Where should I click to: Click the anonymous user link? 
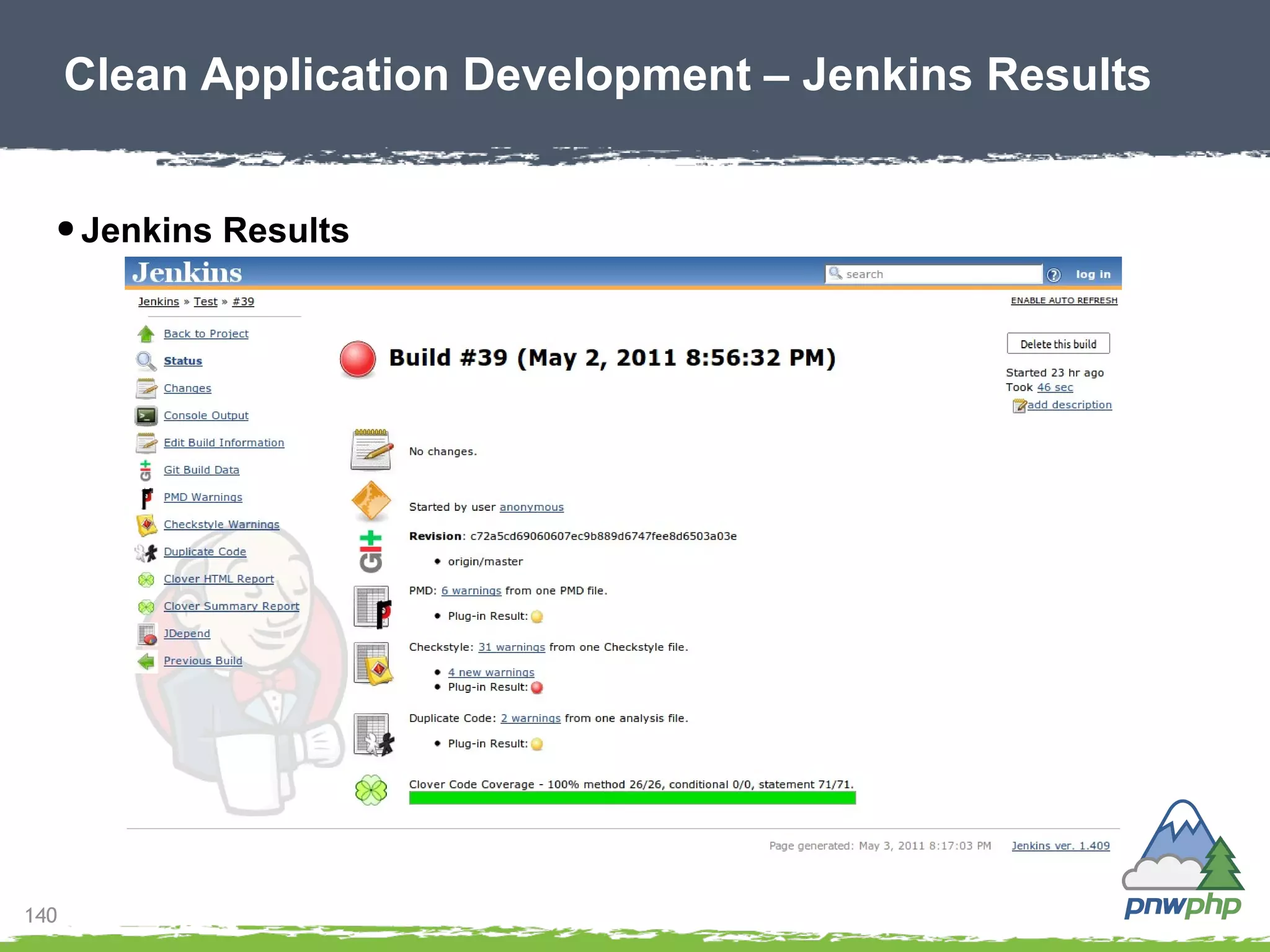[x=531, y=507]
